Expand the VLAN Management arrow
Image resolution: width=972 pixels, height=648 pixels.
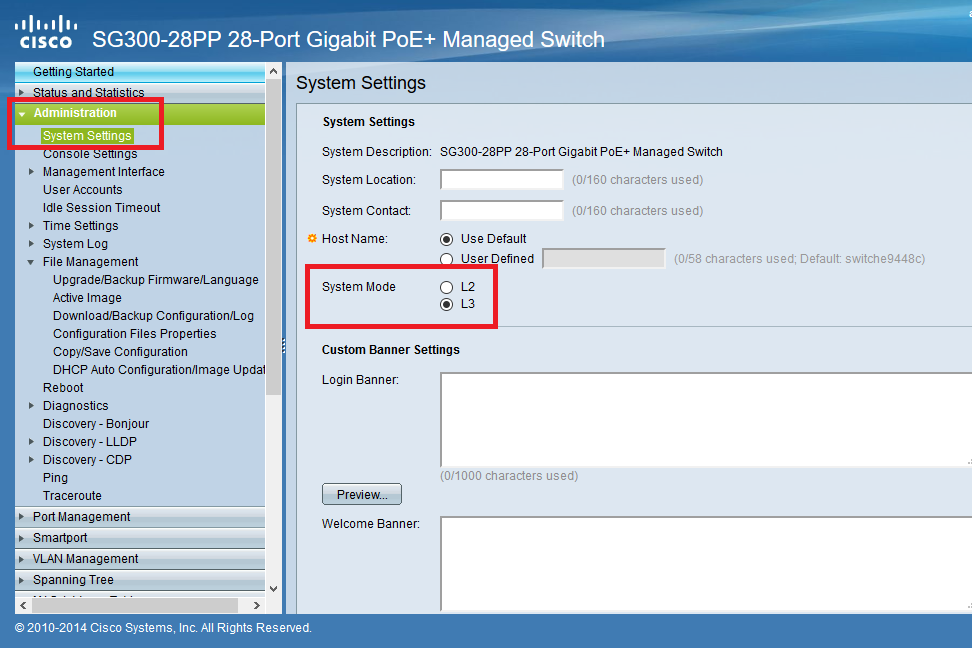pos(22,559)
